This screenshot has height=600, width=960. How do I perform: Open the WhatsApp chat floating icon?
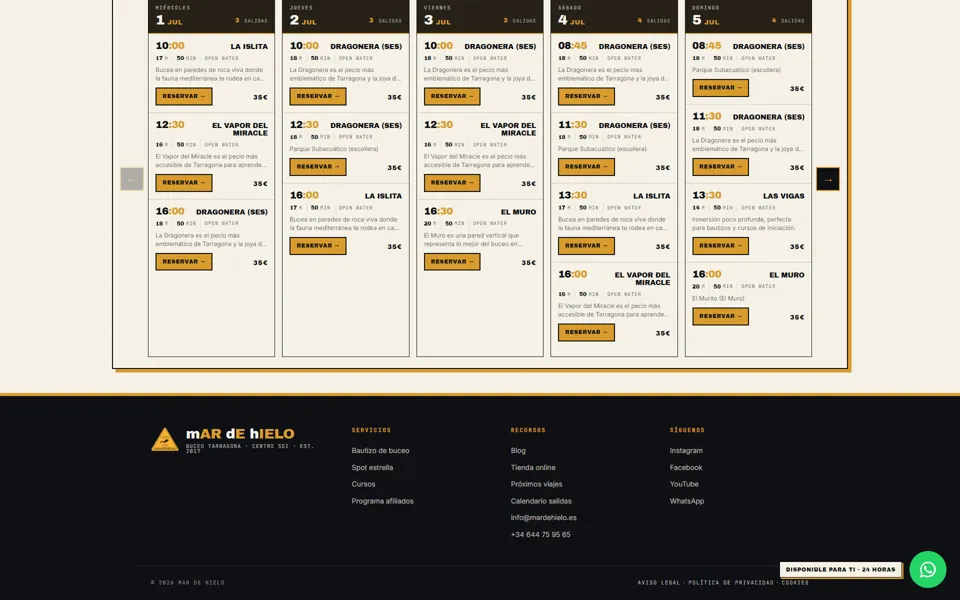click(x=928, y=569)
